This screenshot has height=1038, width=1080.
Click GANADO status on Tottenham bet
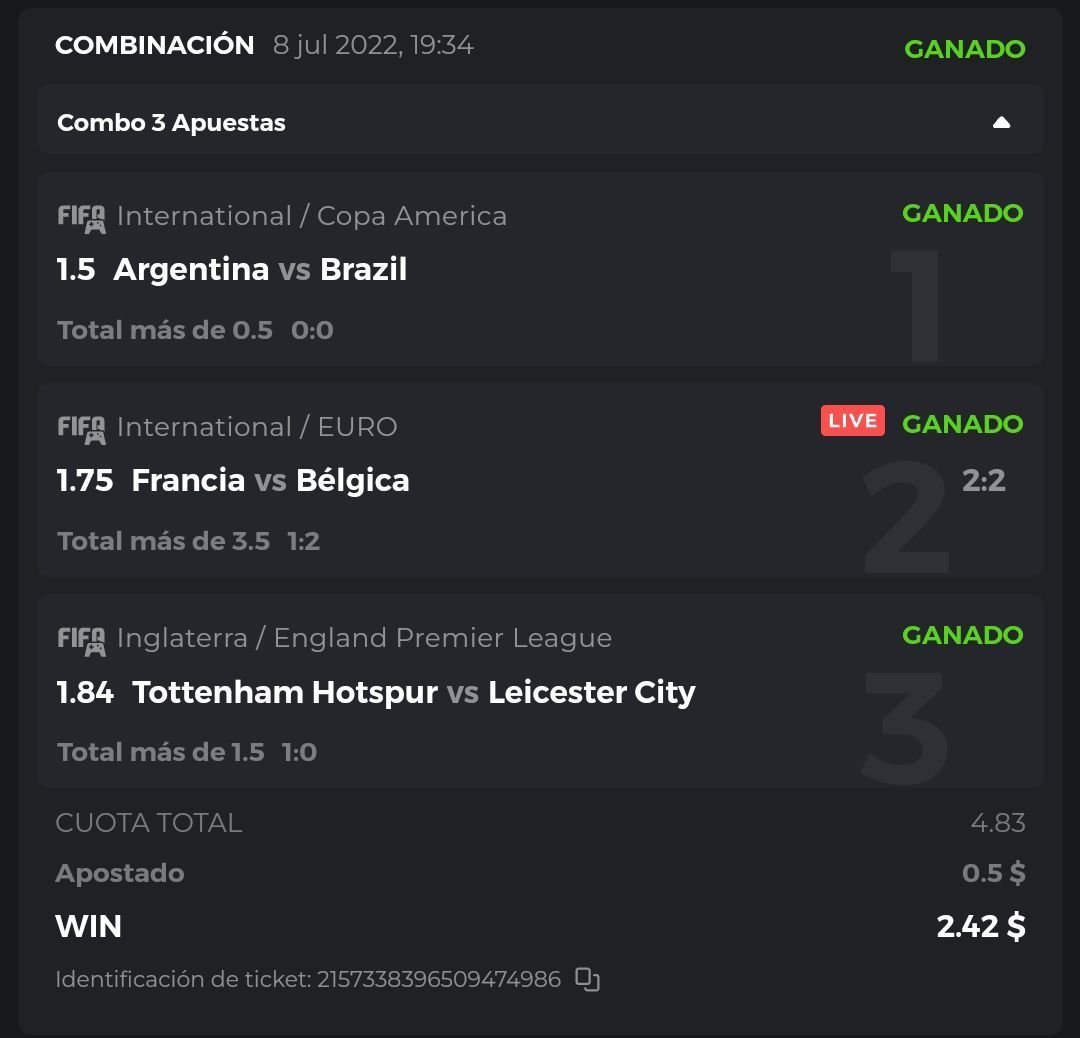[x=962, y=635]
